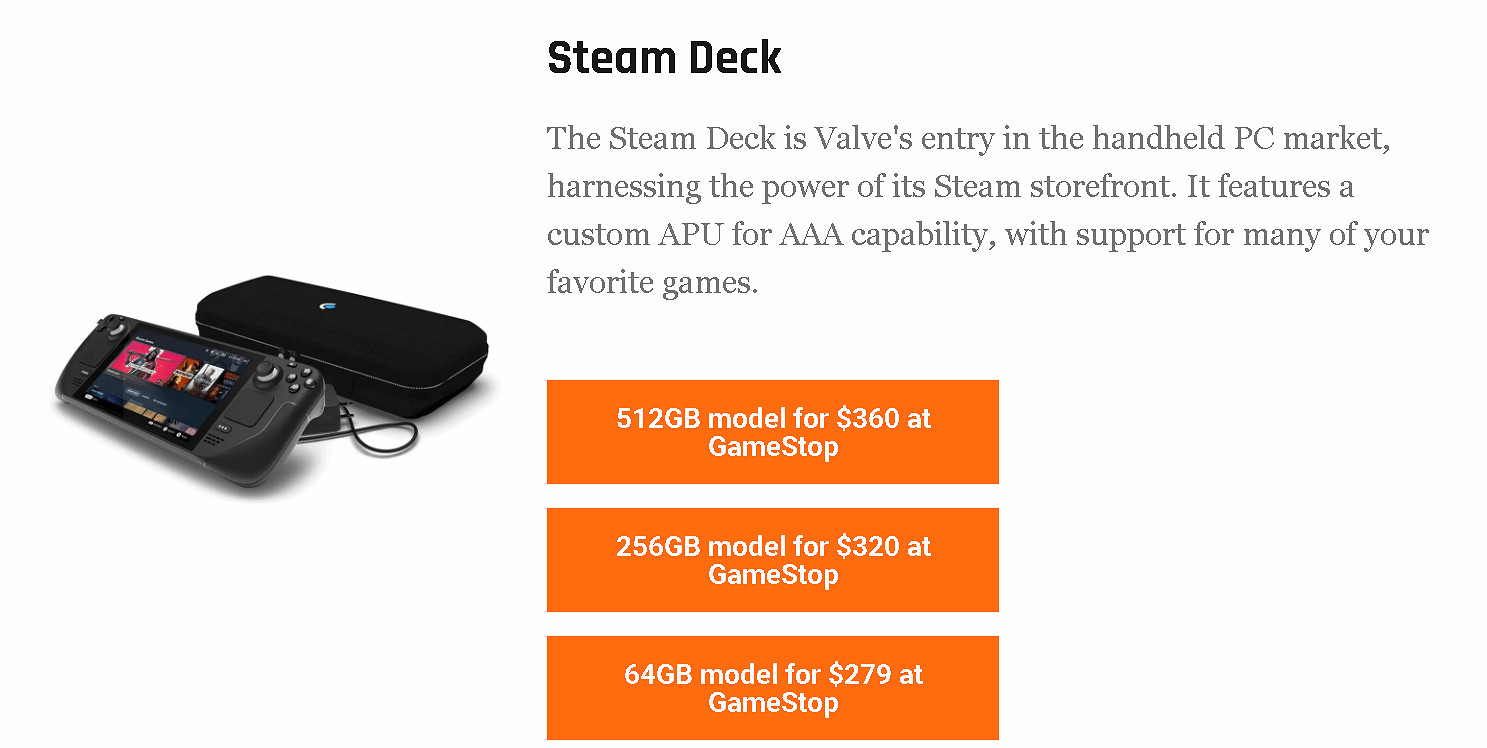Image resolution: width=1487 pixels, height=748 pixels.
Task: Open the GameStop link for the 512GB model
Action: click(772, 432)
